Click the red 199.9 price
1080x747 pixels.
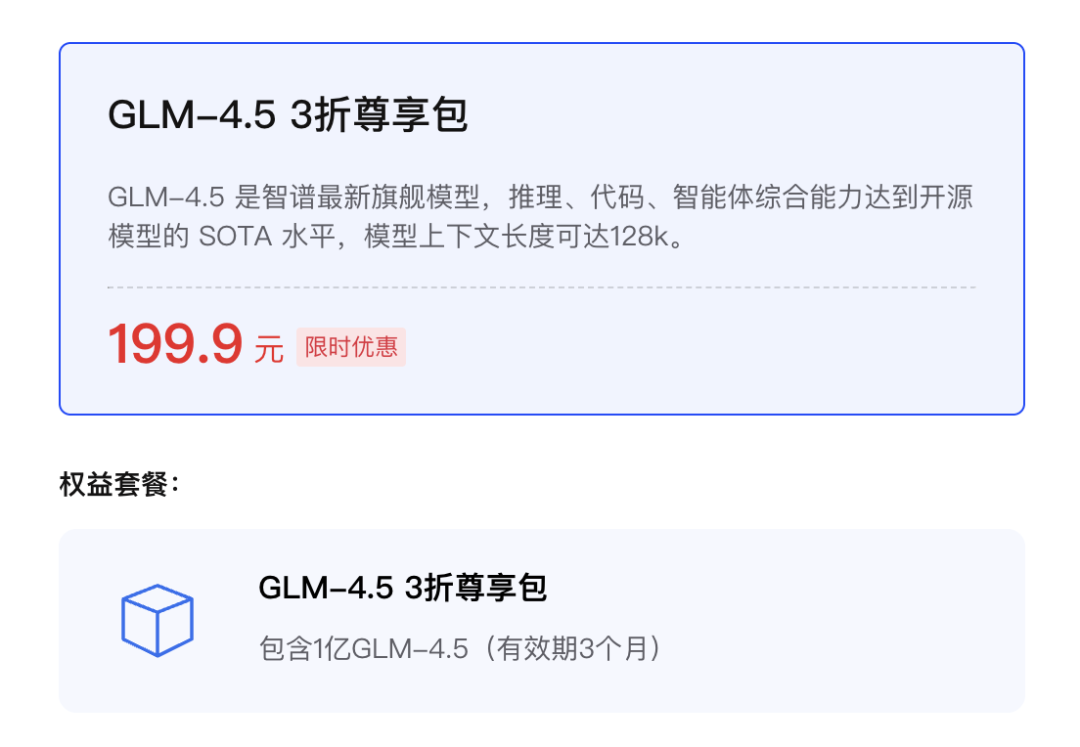176,344
